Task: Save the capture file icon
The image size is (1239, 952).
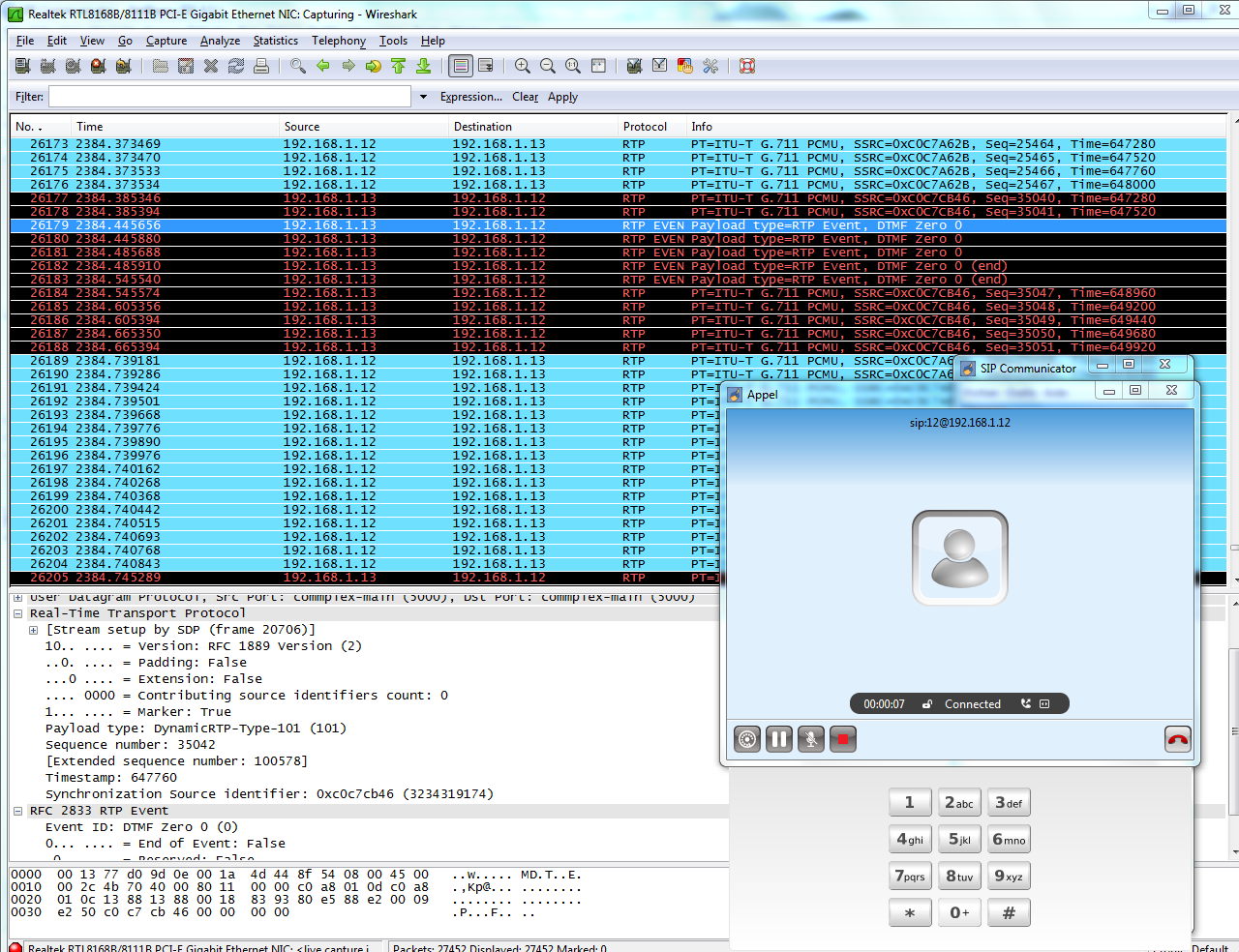Action: pos(186,66)
